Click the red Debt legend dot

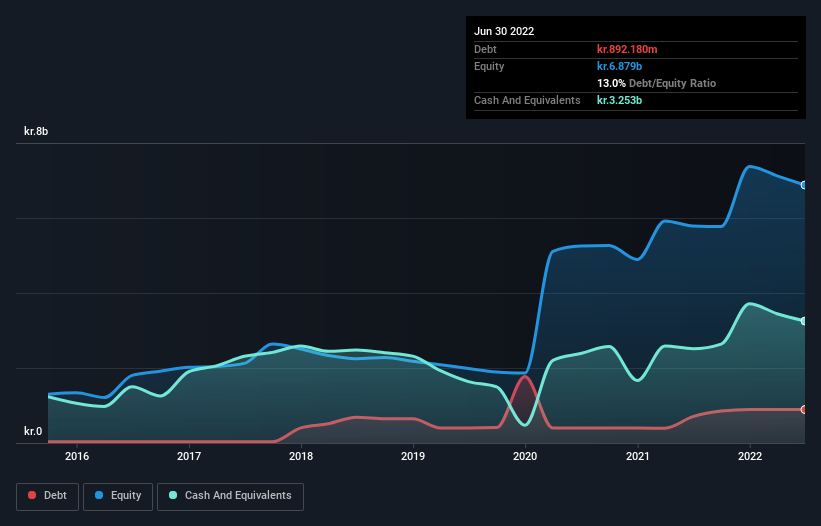(x=32, y=495)
